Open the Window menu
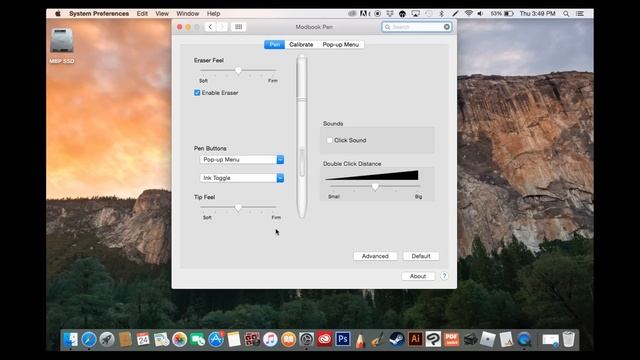This screenshot has height=360, width=640. click(187, 13)
